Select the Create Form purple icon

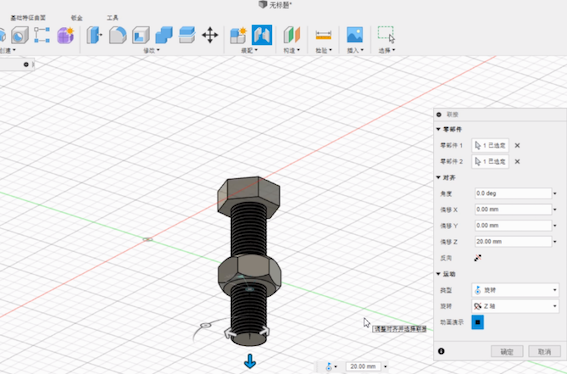65,35
